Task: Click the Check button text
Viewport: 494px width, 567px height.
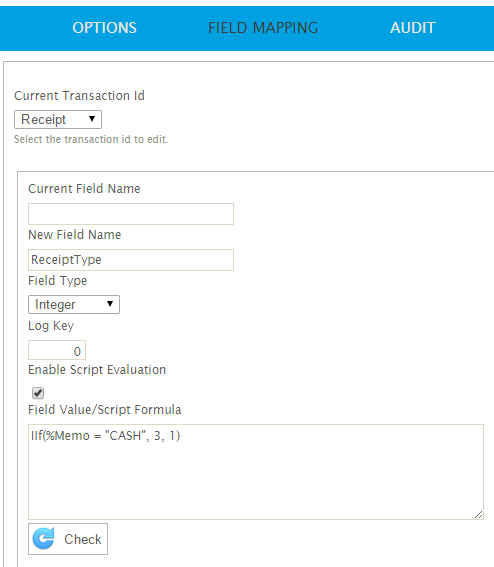Action: pos(83,539)
